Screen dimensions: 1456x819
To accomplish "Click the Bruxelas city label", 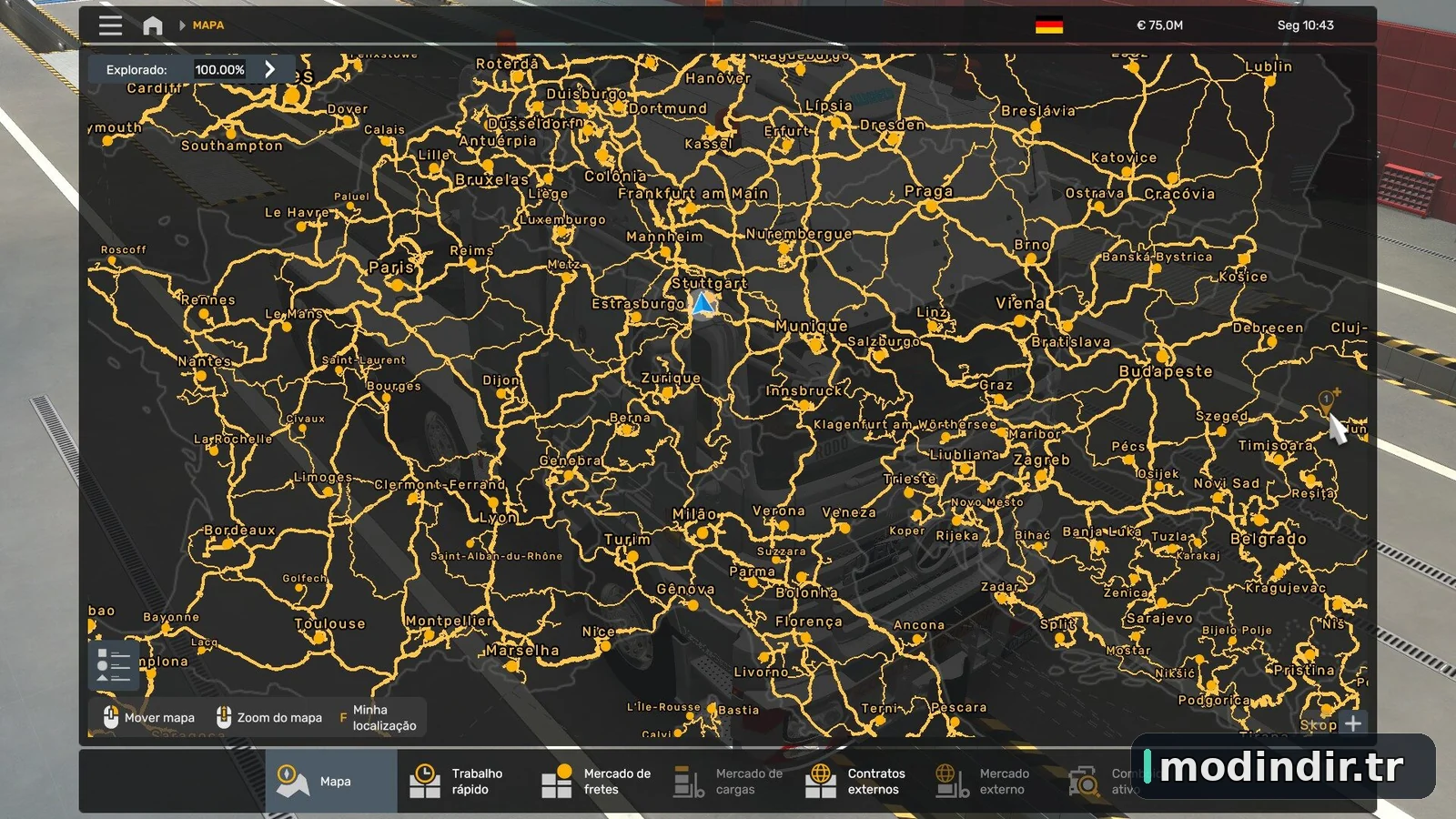I will (491, 179).
